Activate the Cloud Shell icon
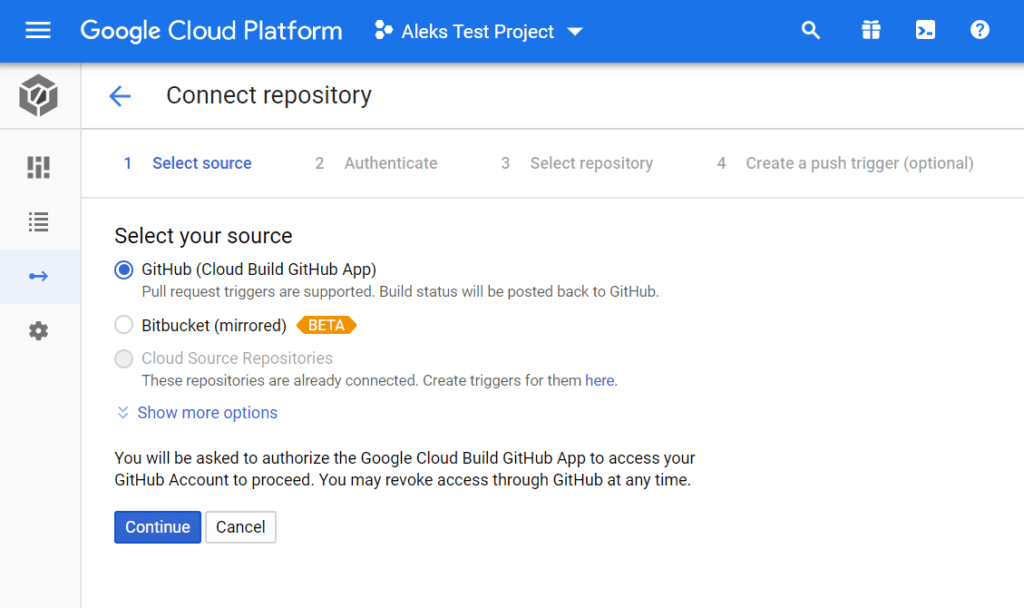This screenshot has height=608, width=1024. [x=925, y=30]
